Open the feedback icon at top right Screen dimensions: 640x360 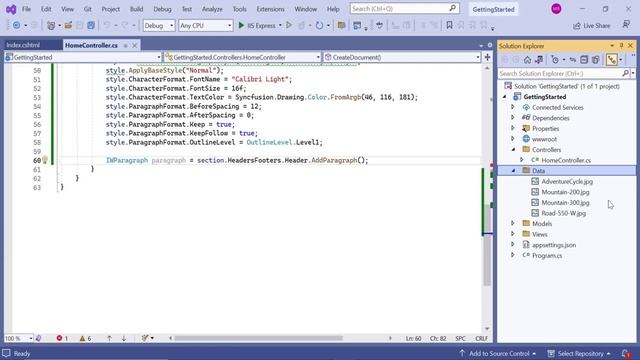[x=626, y=25]
